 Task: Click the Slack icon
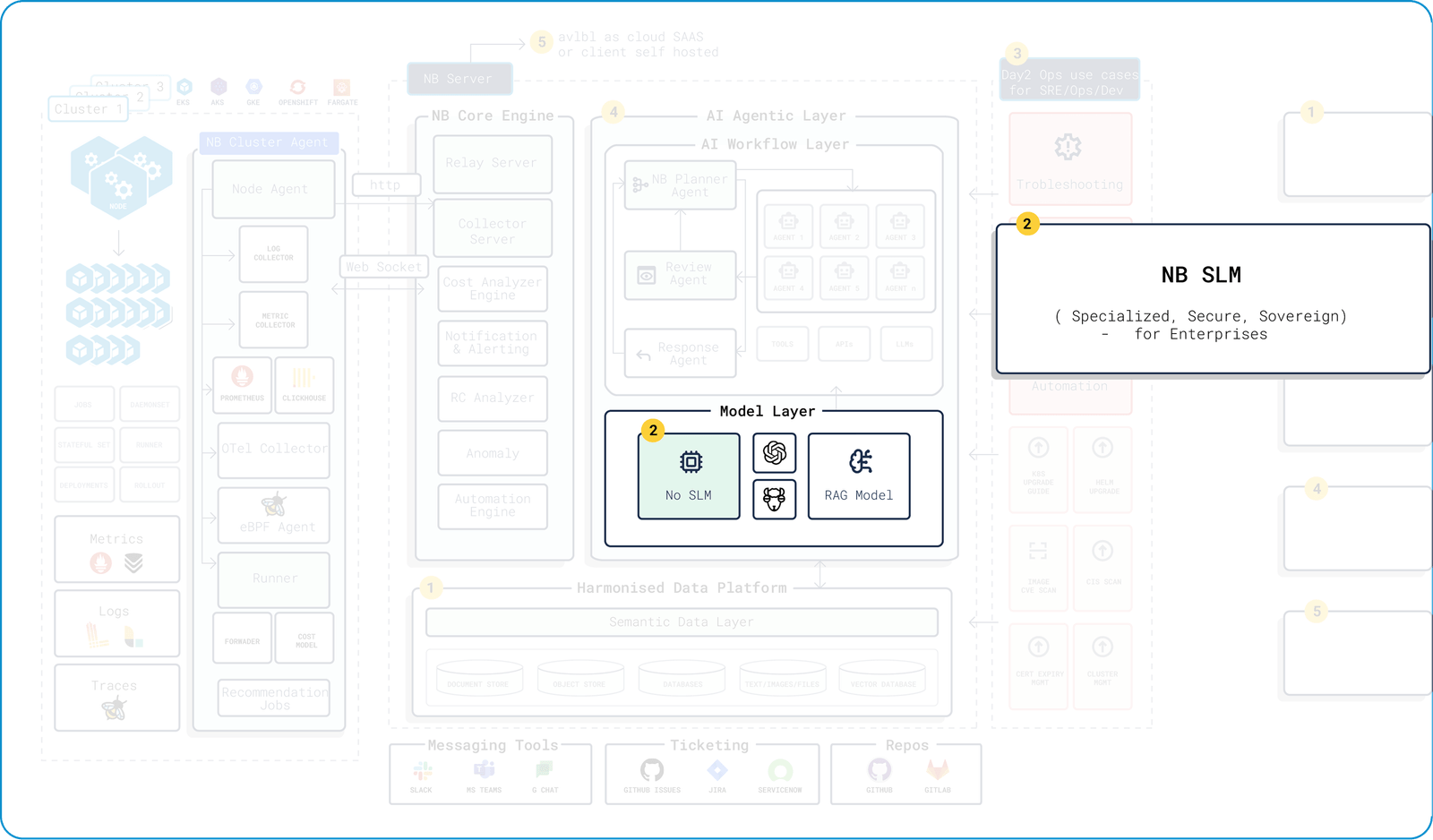click(x=423, y=770)
